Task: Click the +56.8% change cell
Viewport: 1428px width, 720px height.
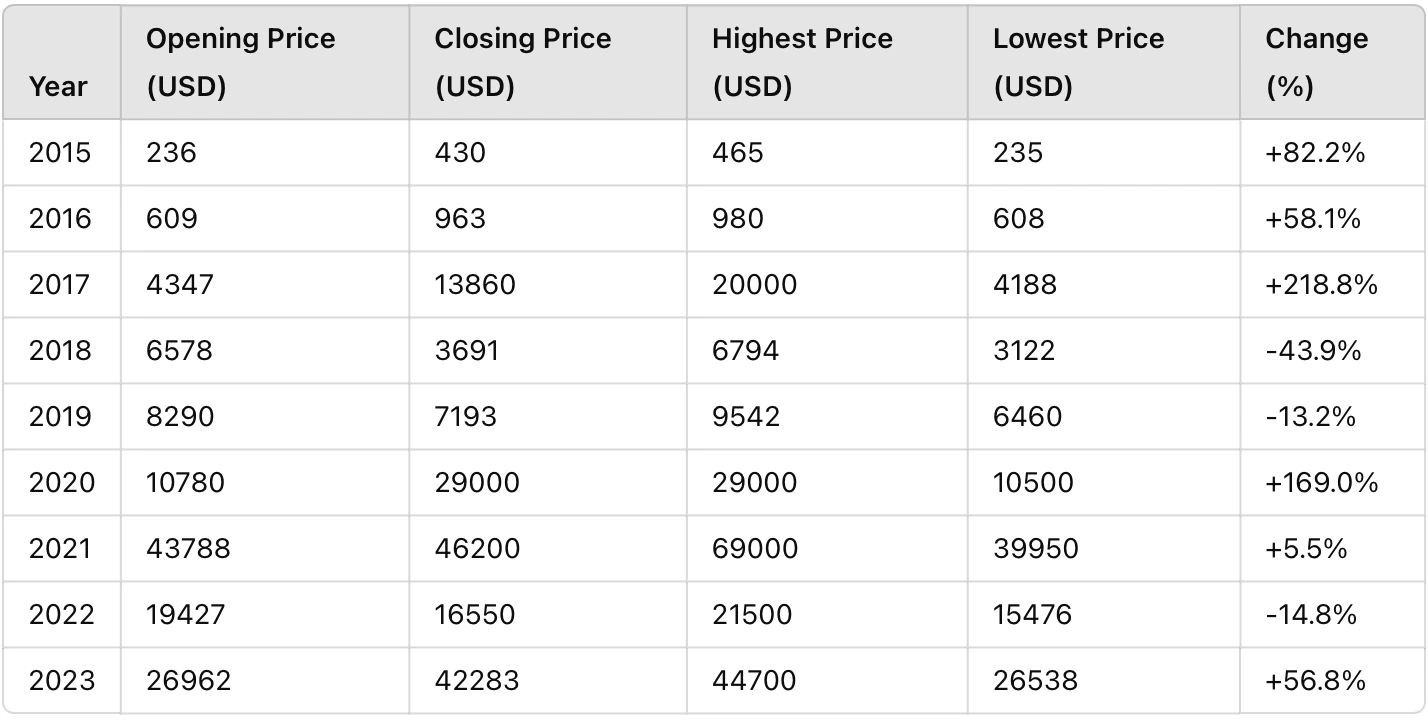Action: [x=1315, y=681]
